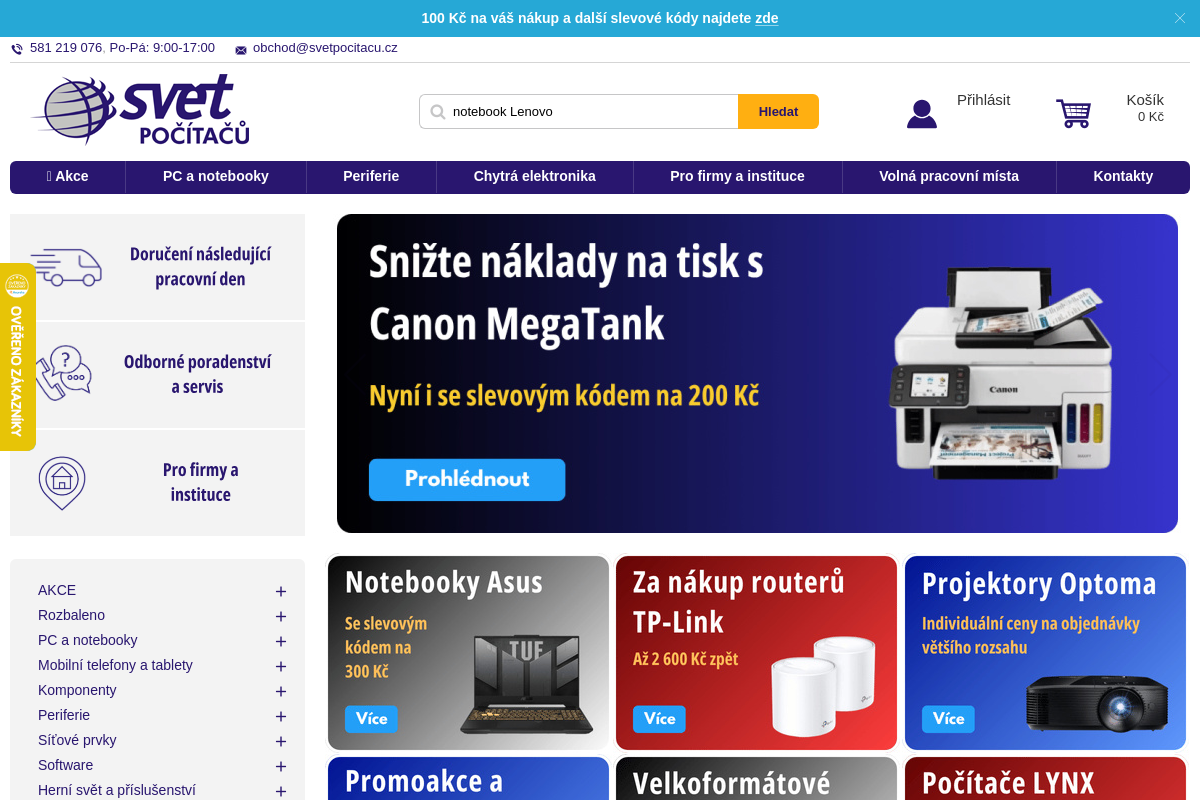Click the Přihlásit login link
Image resolution: width=1200 pixels, height=800 pixels.
[x=983, y=100]
